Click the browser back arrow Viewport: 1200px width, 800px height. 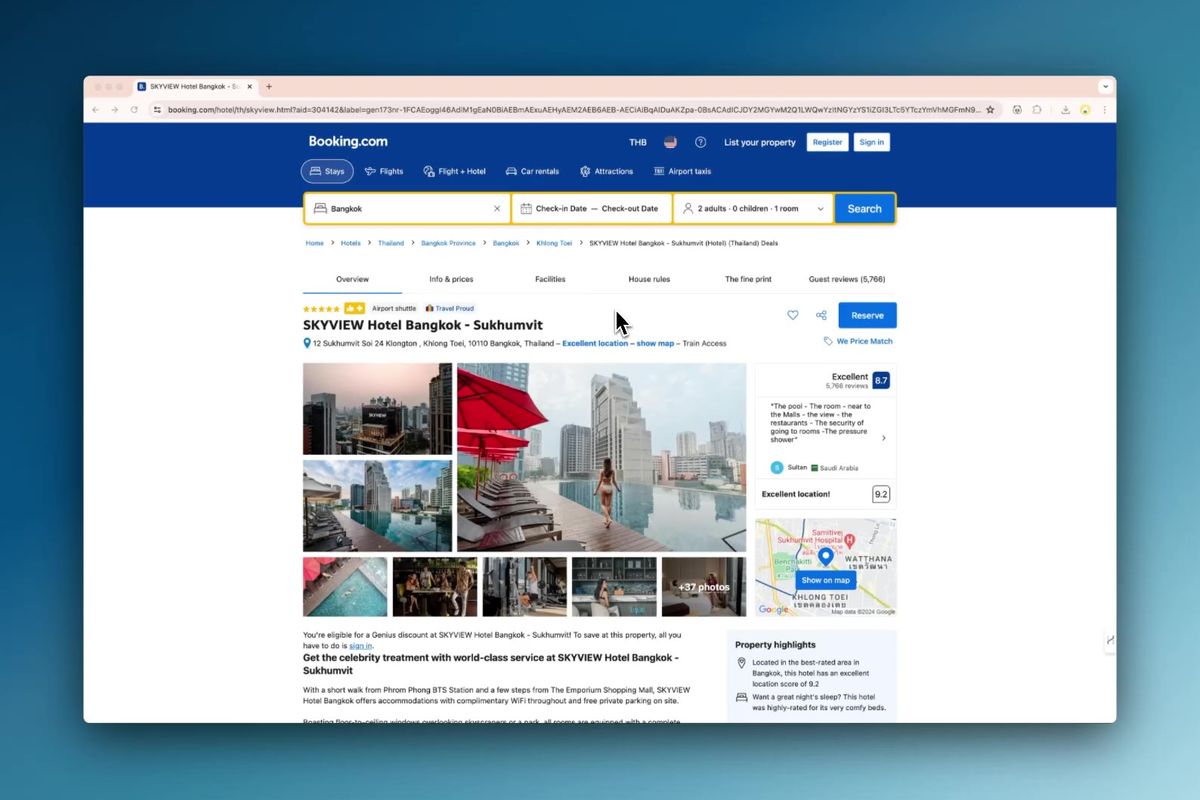(x=96, y=110)
